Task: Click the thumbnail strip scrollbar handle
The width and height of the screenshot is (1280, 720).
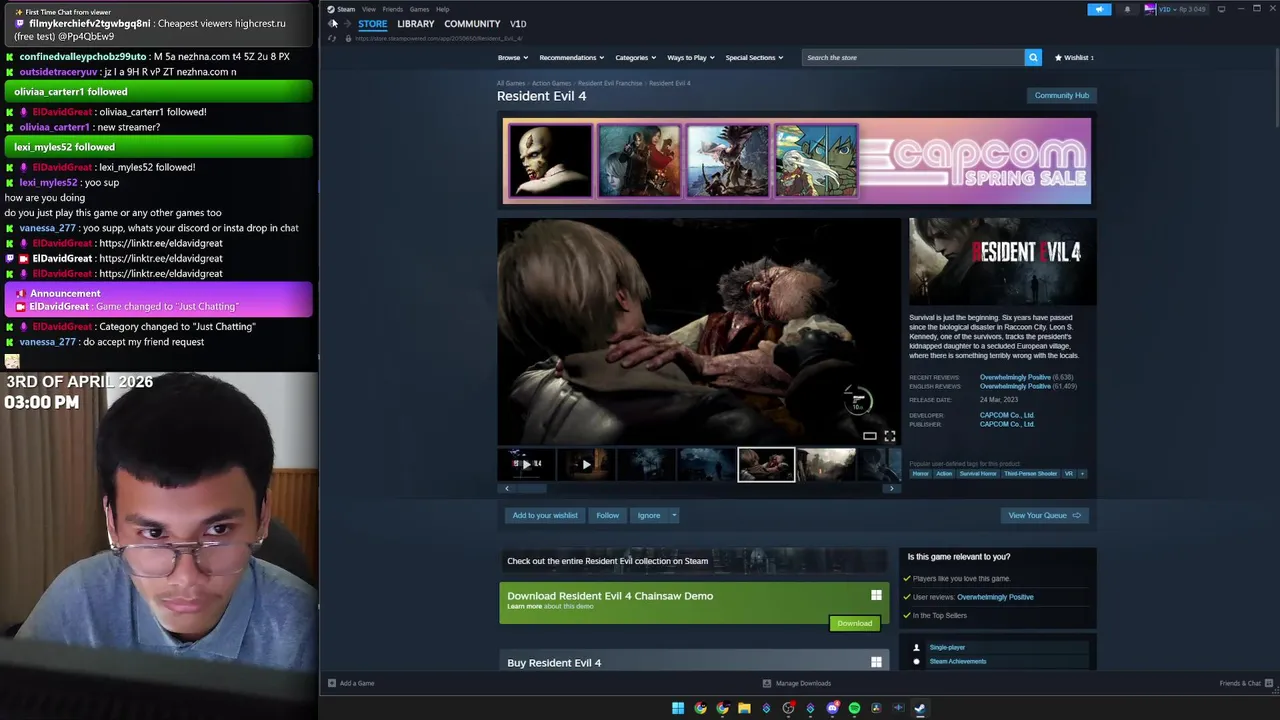Action: click(531, 488)
